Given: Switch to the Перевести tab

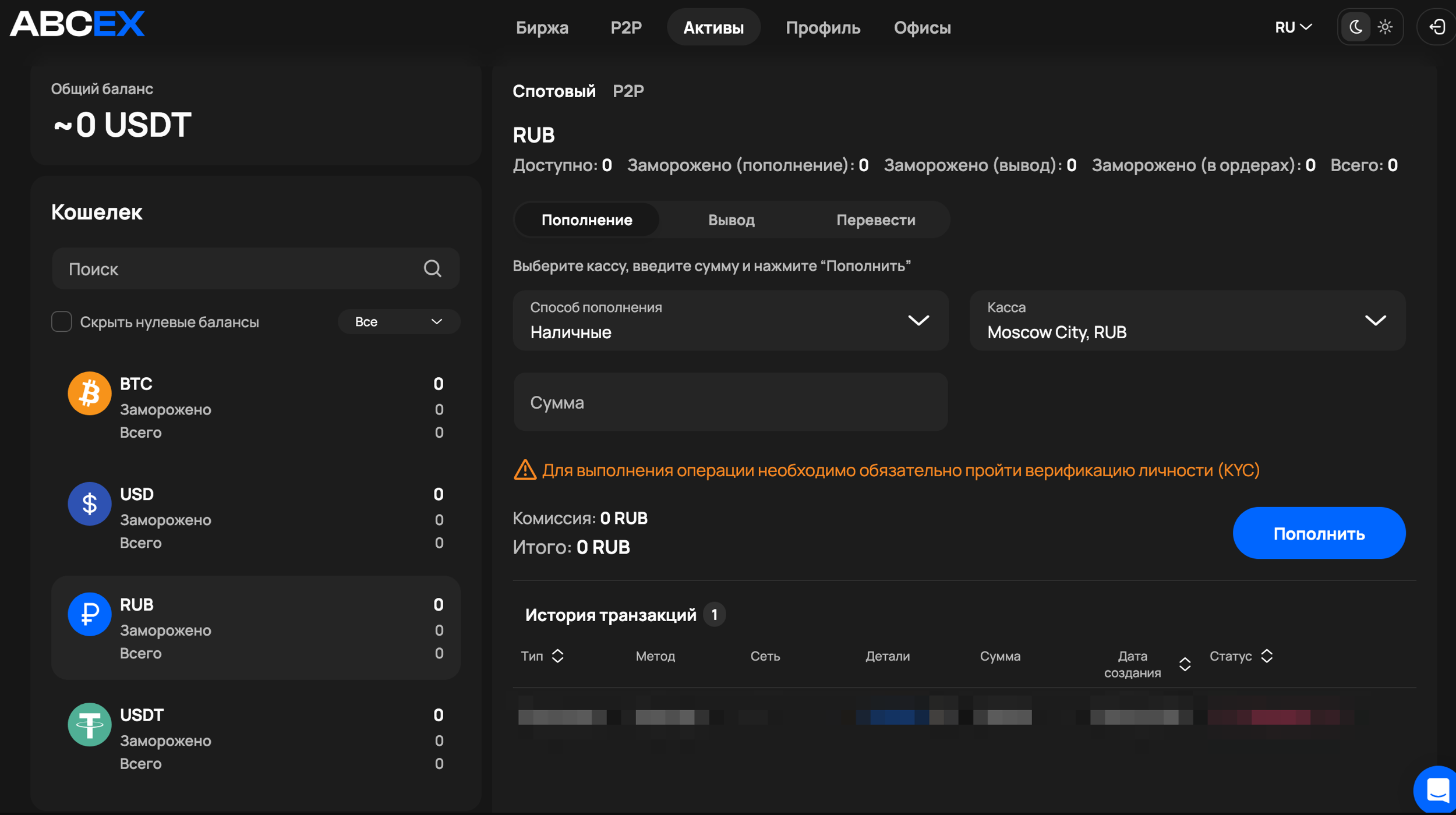Looking at the screenshot, I should coord(876,220).
